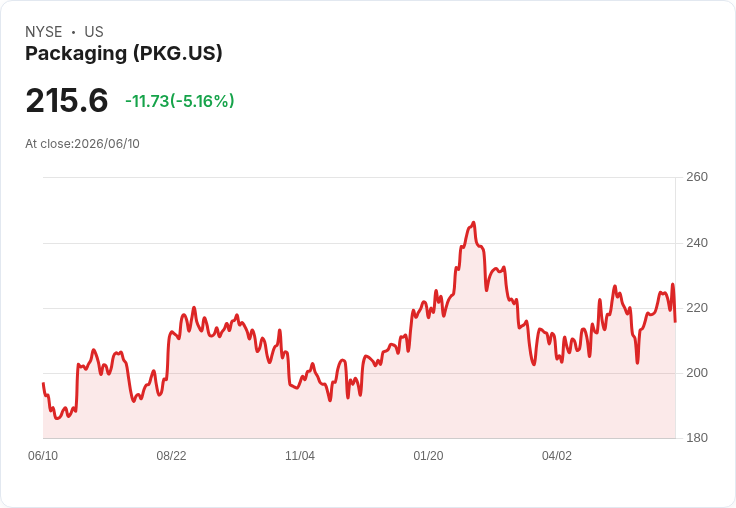The image size is (736, 508).
Task: Select the 215.6 current price value
Action: 67,100
